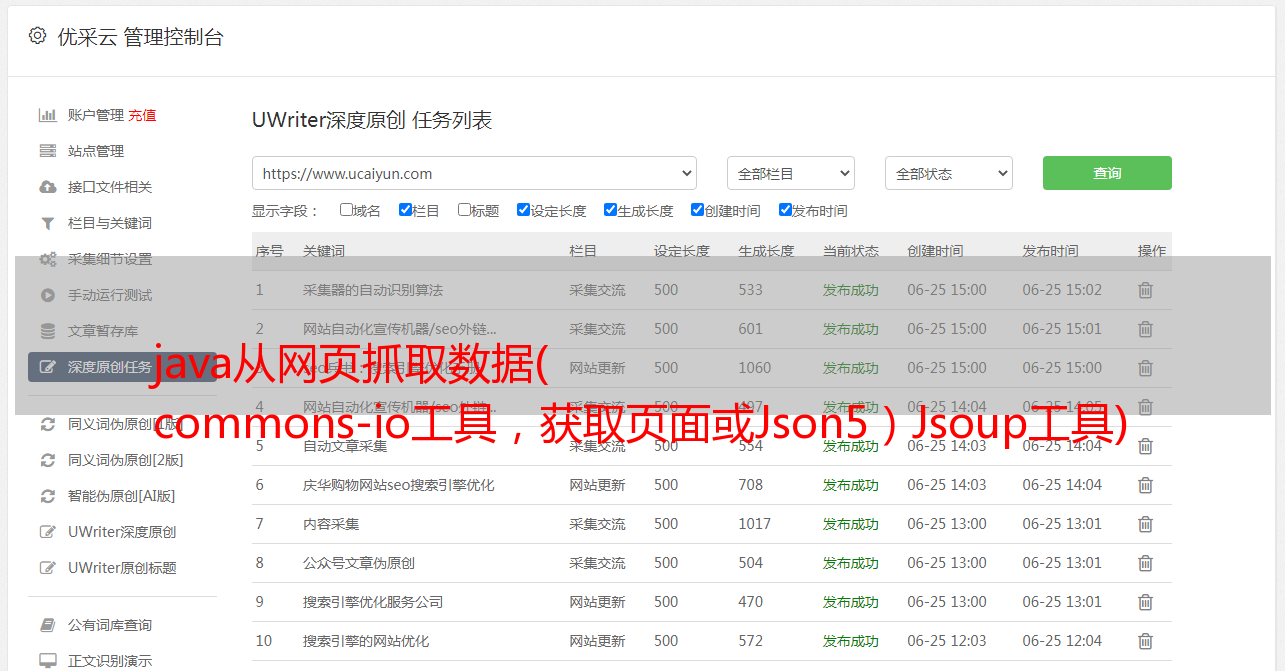This screenshot has height=671, width=1285.
Task: Click publish time 06-25 12:04
Action: coord(1062,641)
